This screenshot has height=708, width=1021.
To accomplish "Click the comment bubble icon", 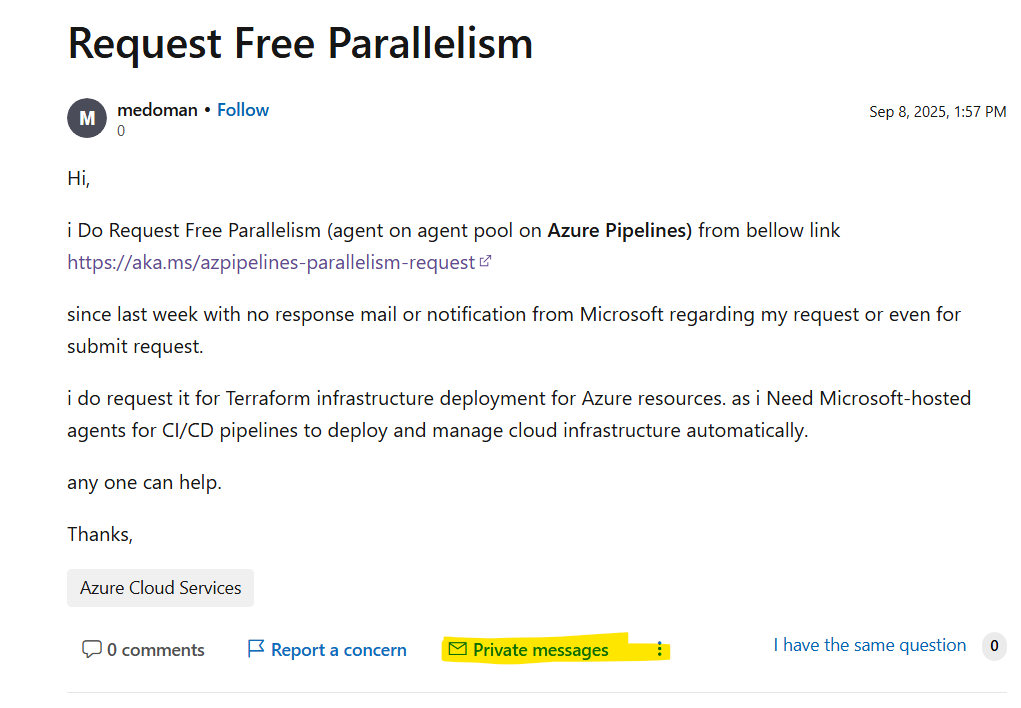I will click(x=91, y=650).
